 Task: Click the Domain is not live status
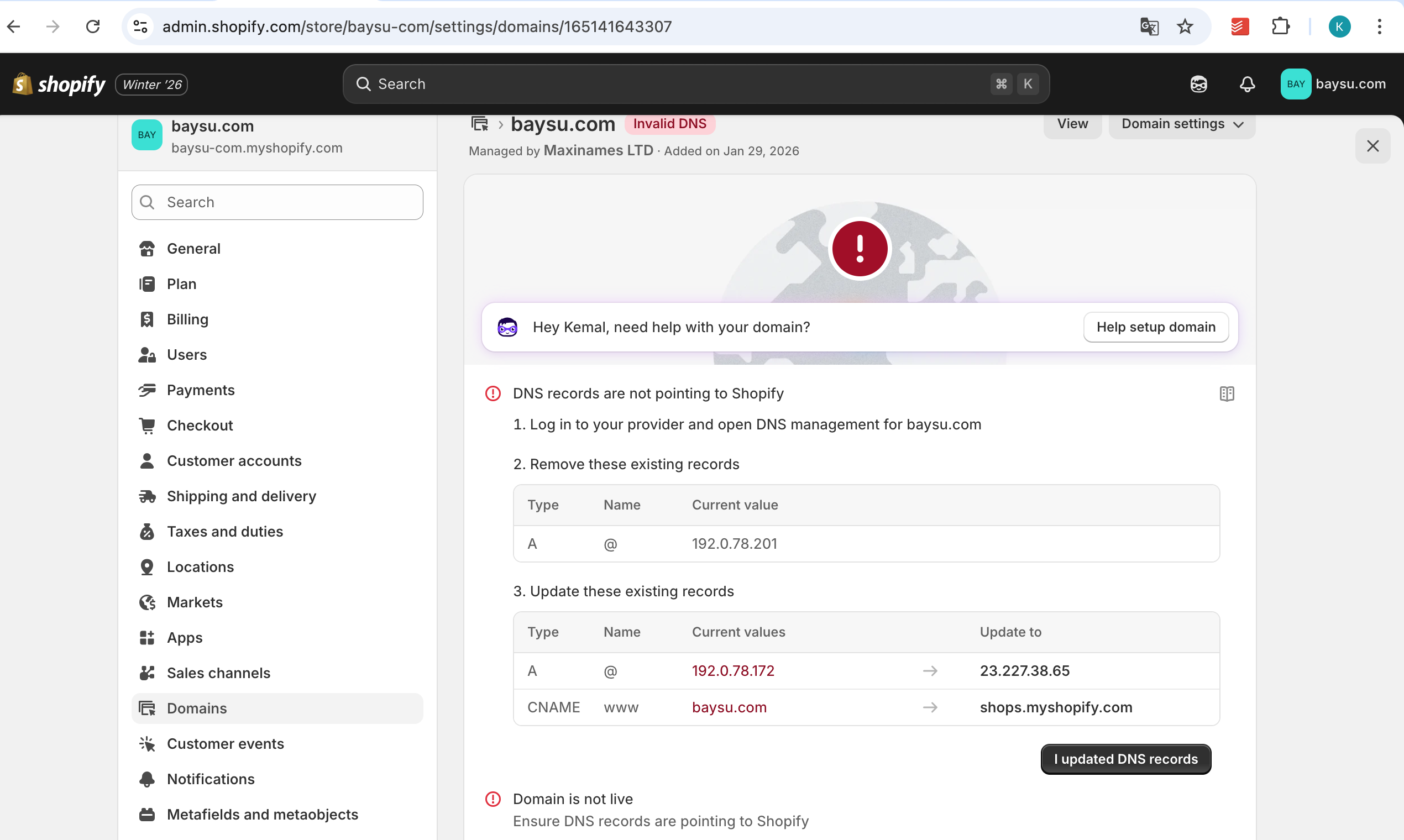pyautogui.click(x=573, y=800)
